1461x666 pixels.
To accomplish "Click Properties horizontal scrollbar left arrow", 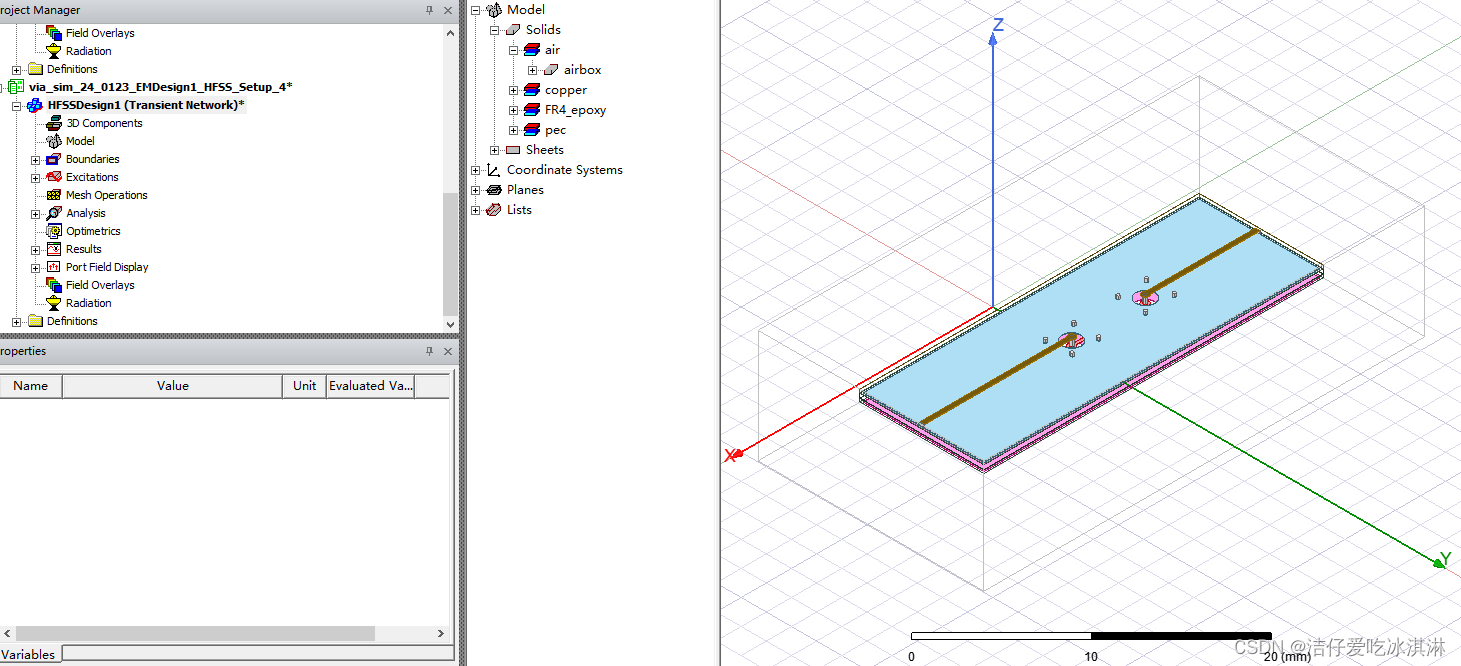I will click(x=8, y=633).
